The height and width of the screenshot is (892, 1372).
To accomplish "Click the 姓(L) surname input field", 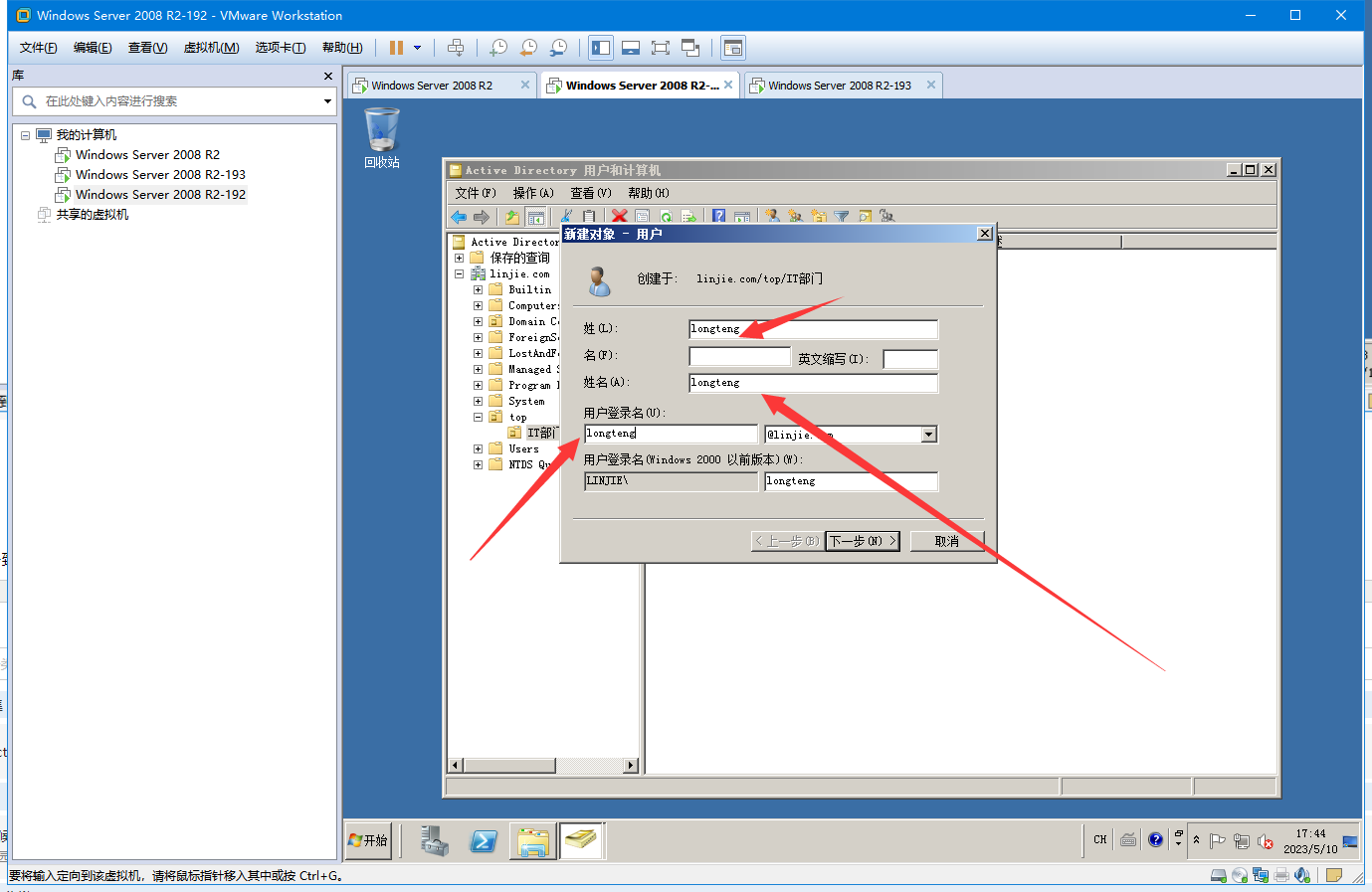I will click(813, 329).
